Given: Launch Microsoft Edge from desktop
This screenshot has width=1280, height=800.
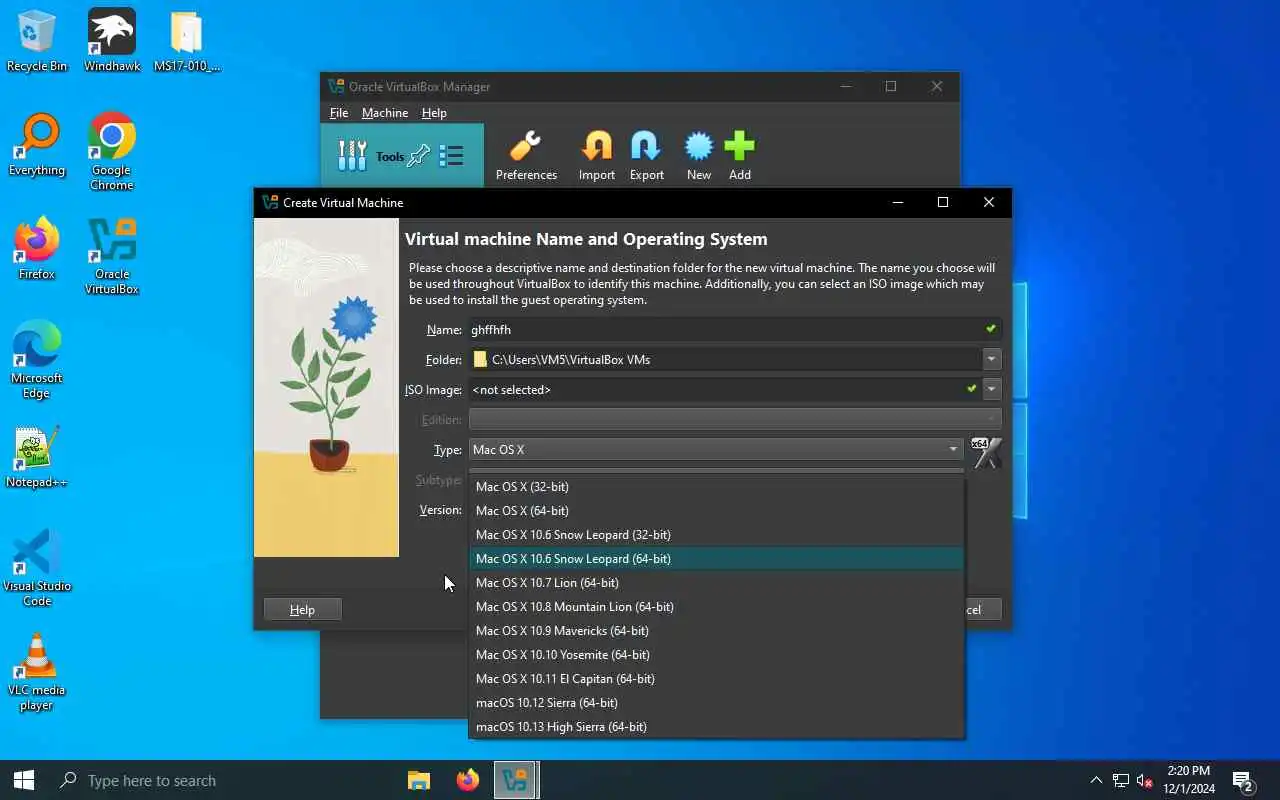Looking at the screenshot, I should (37, 360).
